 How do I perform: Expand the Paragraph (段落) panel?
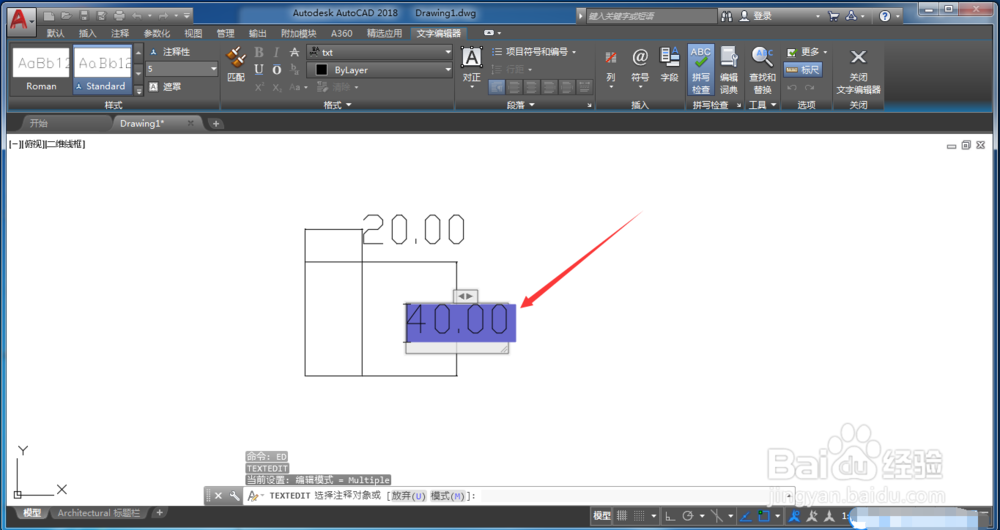(520, 105)
